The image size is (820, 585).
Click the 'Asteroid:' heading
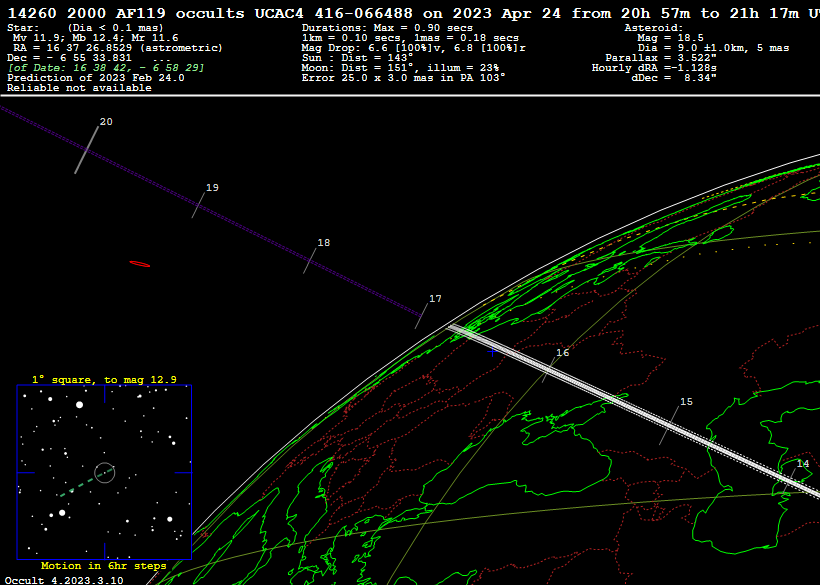654,28
